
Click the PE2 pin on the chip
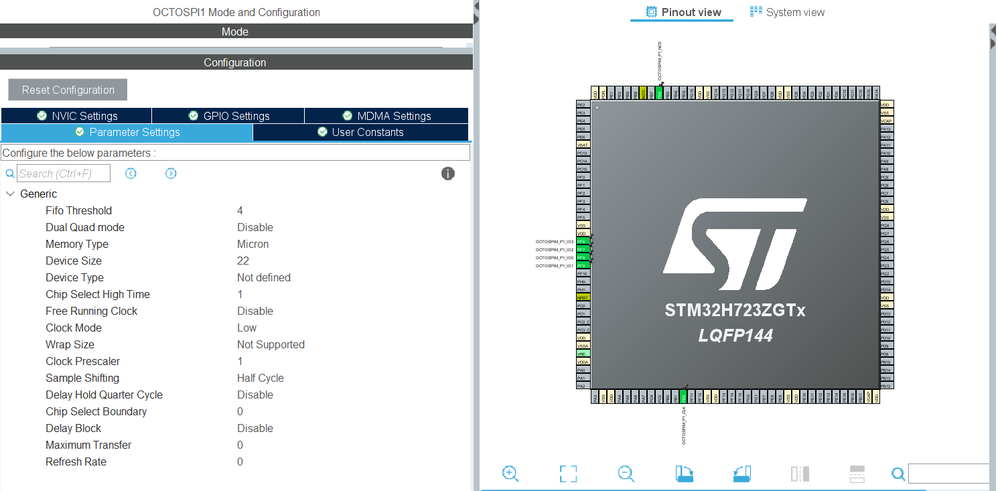pos(583,104)
